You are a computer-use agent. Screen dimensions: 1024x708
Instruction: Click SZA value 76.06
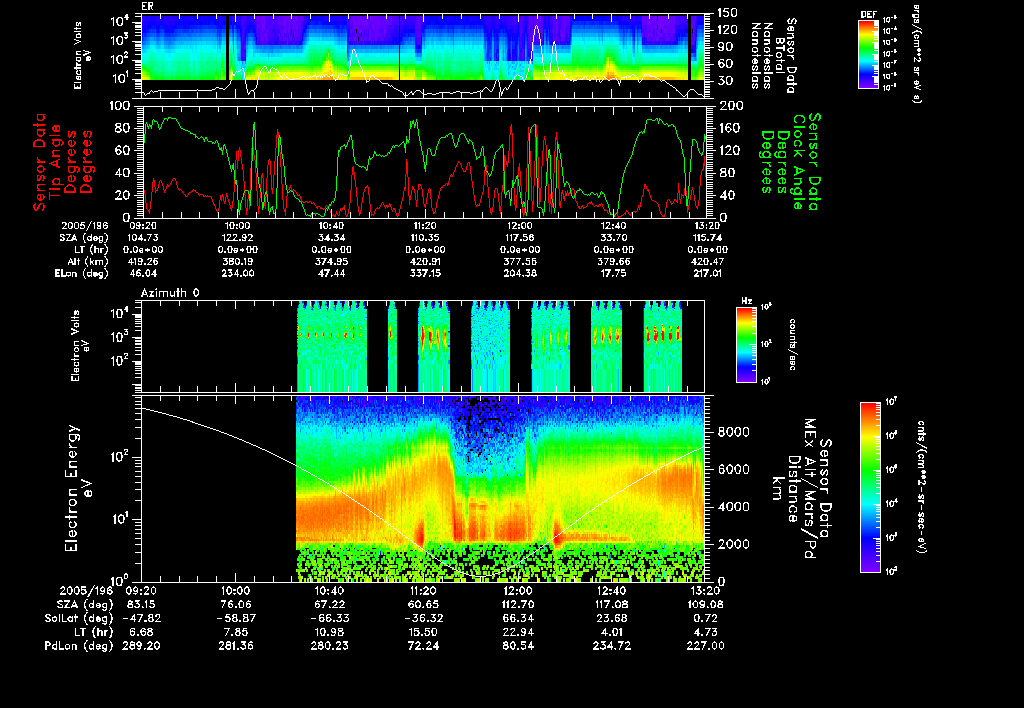235,605
